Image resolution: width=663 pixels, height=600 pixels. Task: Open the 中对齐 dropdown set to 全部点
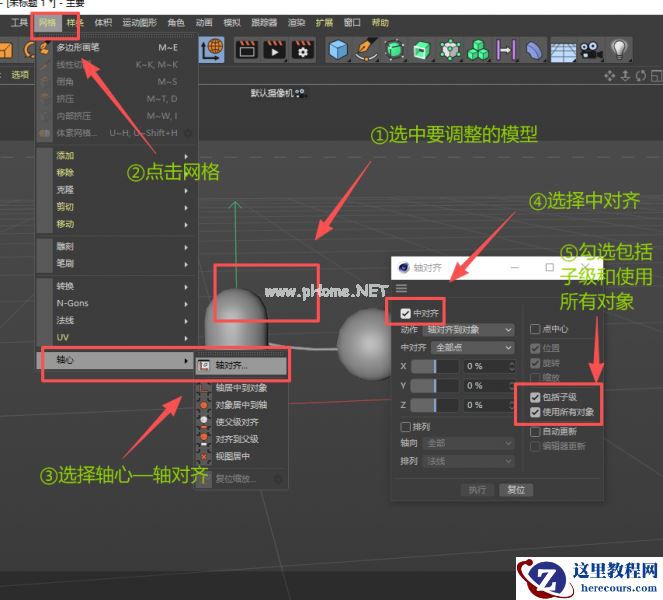pos(473,348)
